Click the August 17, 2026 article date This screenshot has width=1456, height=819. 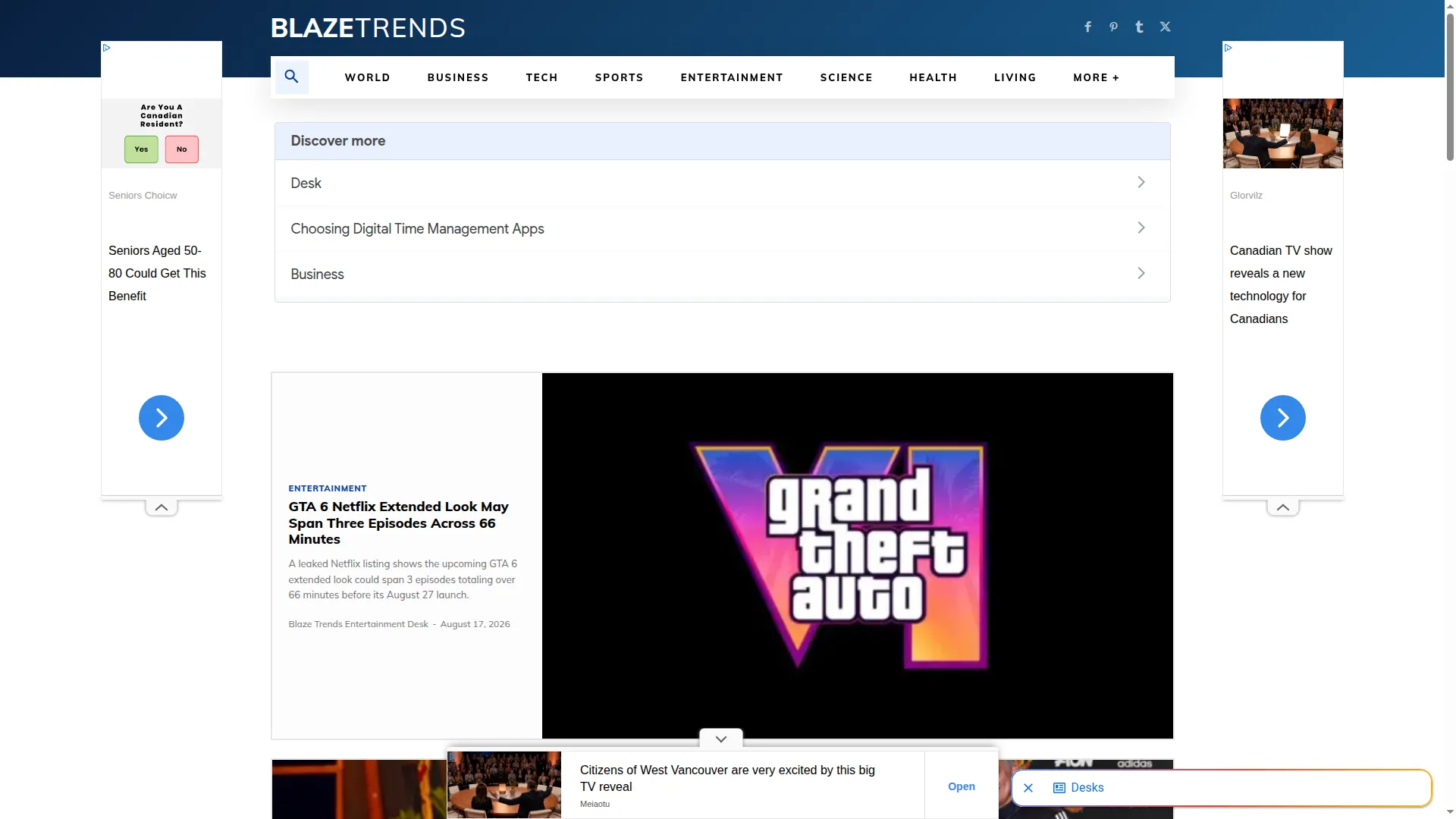[x=475, y=624]
